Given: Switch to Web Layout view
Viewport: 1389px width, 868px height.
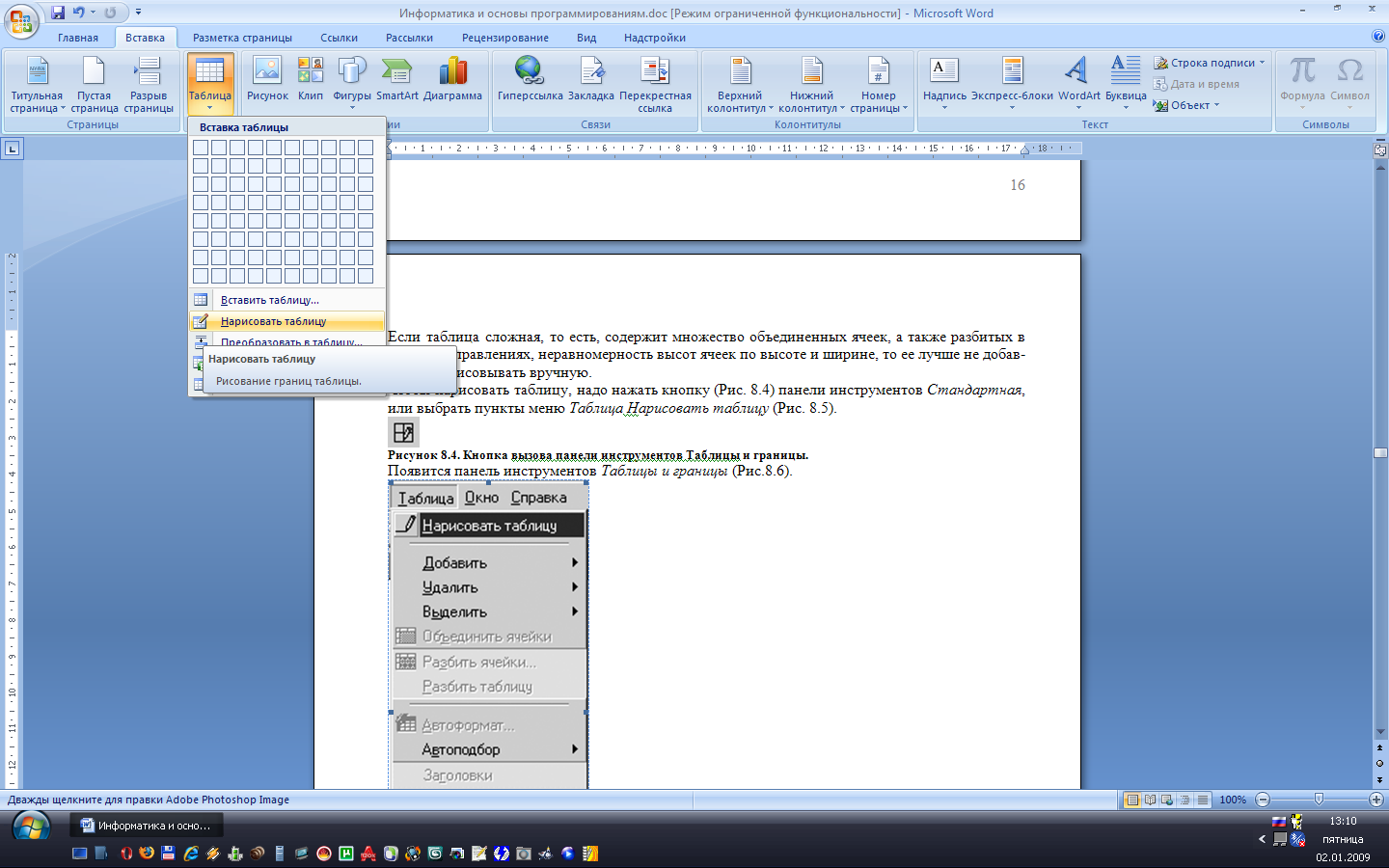Looking at the screenshot, I should [1167, 800].
